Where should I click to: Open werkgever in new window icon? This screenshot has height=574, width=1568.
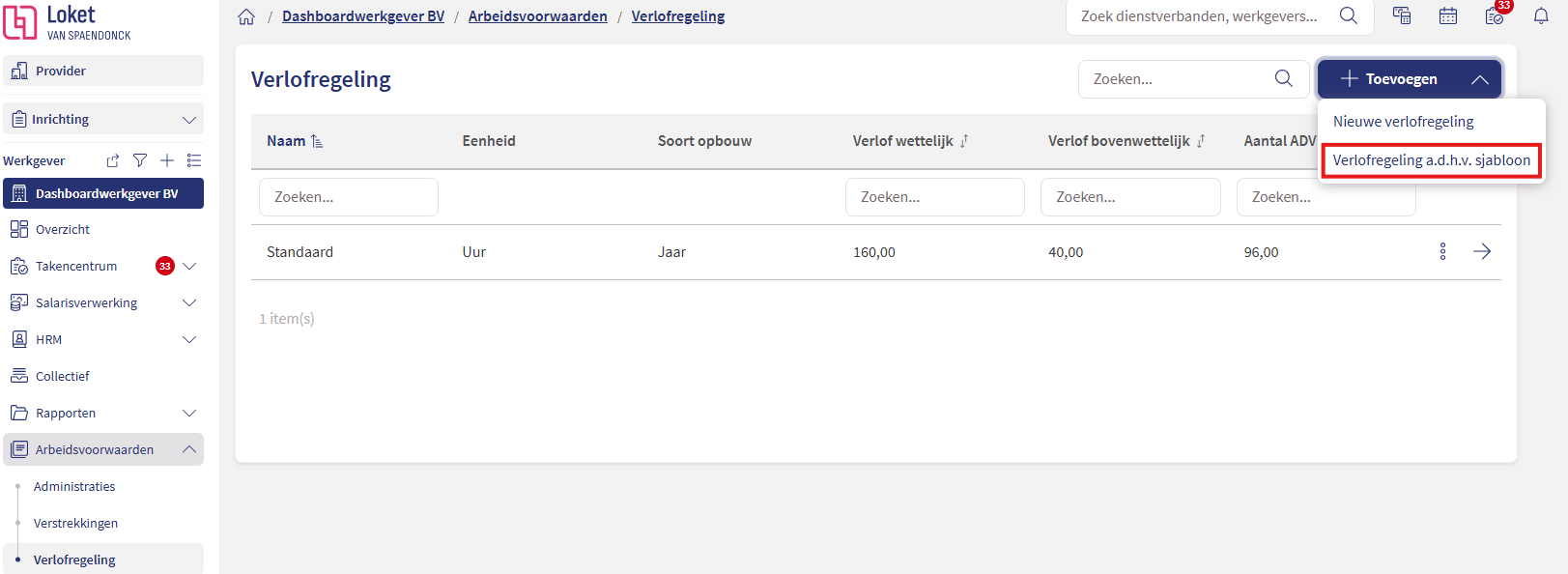click(x=113, y=160)
